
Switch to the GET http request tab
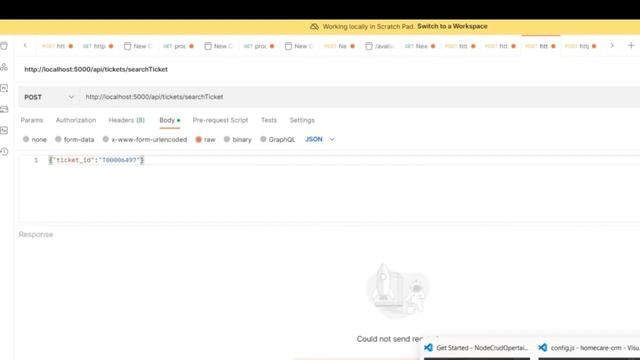coord(98,46)
